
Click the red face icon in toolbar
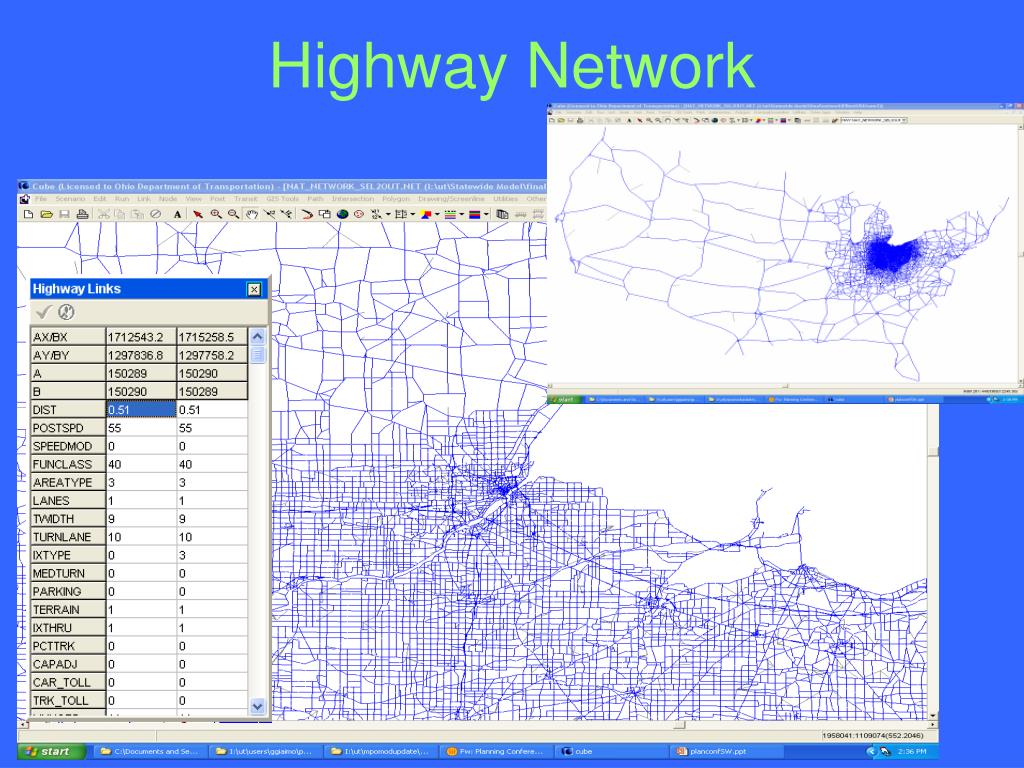tap(359, 214)
